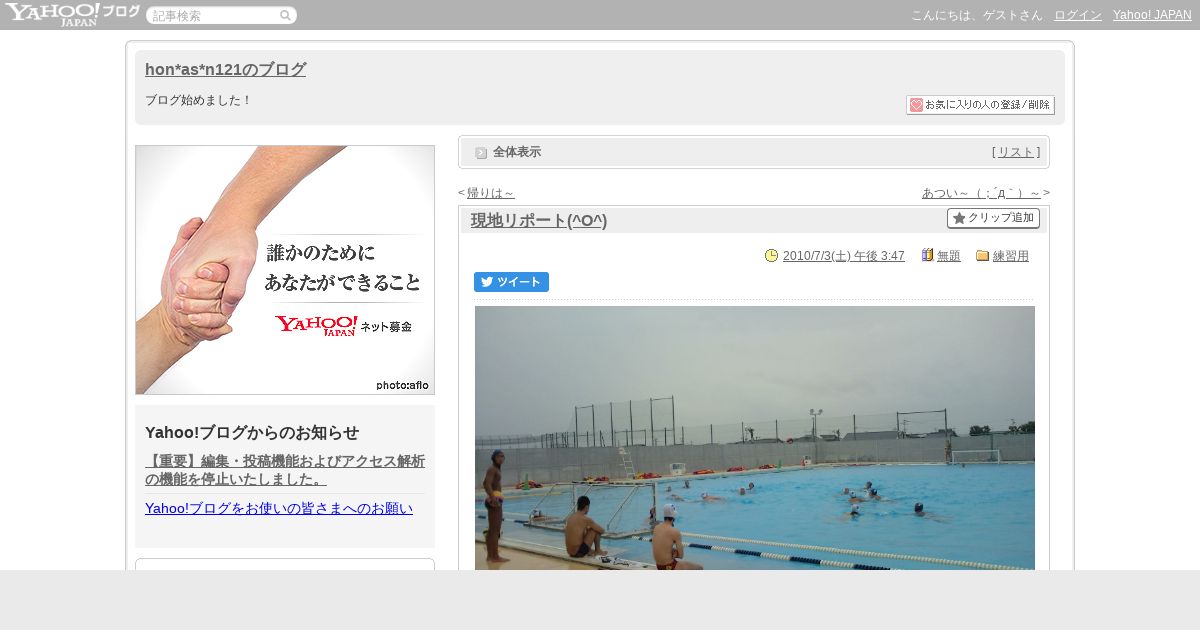1200x630 pixels.
Task: Click the クリップ追加 button
Action: 993,218
